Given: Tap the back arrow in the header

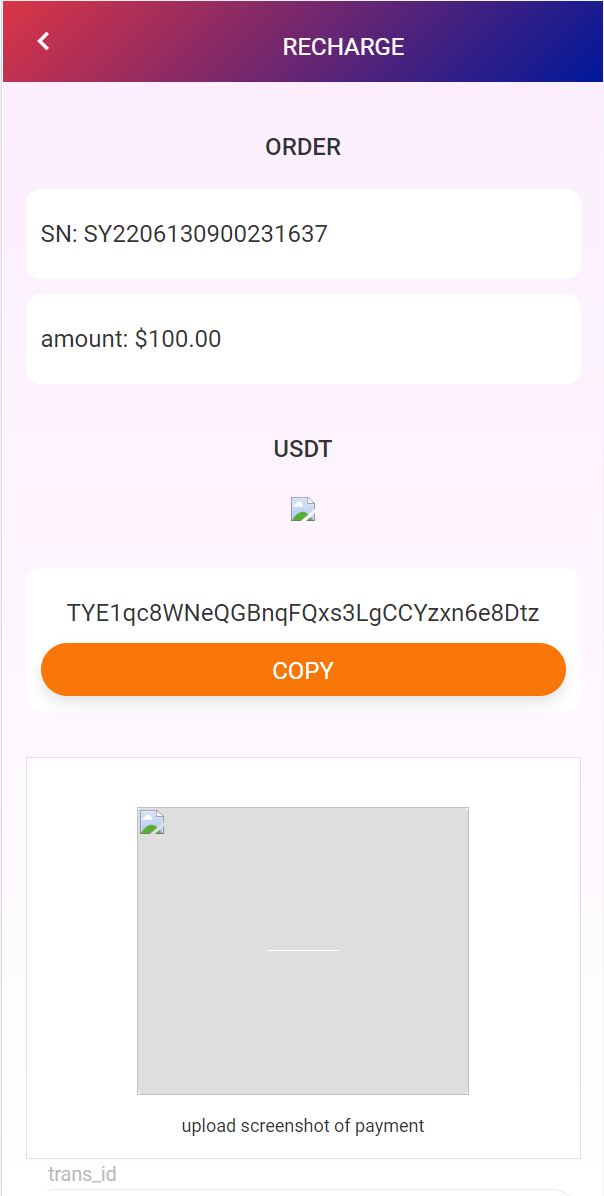Looking at the screenshot, I should coord(42,41).
